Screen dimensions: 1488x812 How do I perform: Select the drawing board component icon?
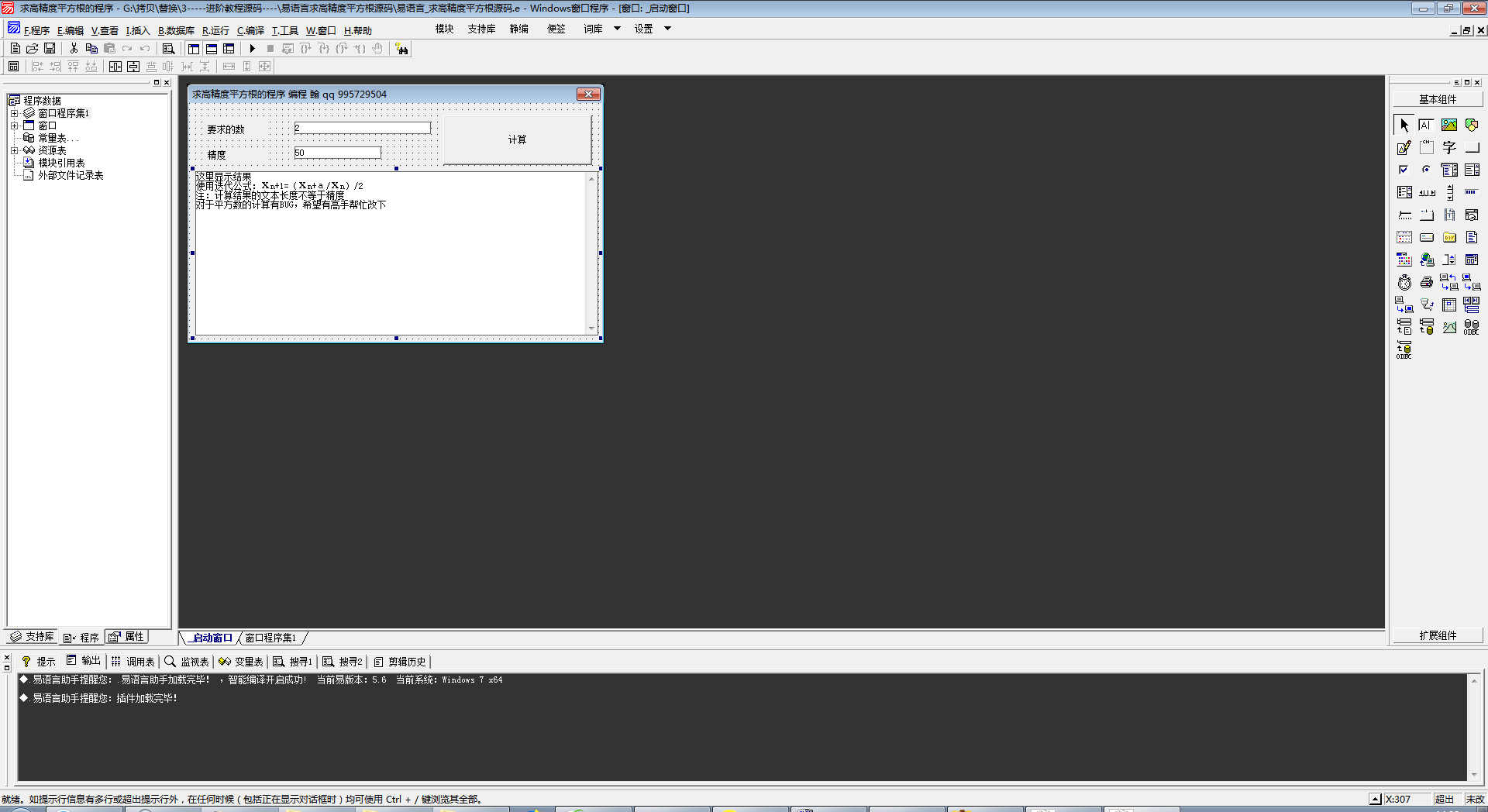pyautogui.click(x=1404, y=147)
